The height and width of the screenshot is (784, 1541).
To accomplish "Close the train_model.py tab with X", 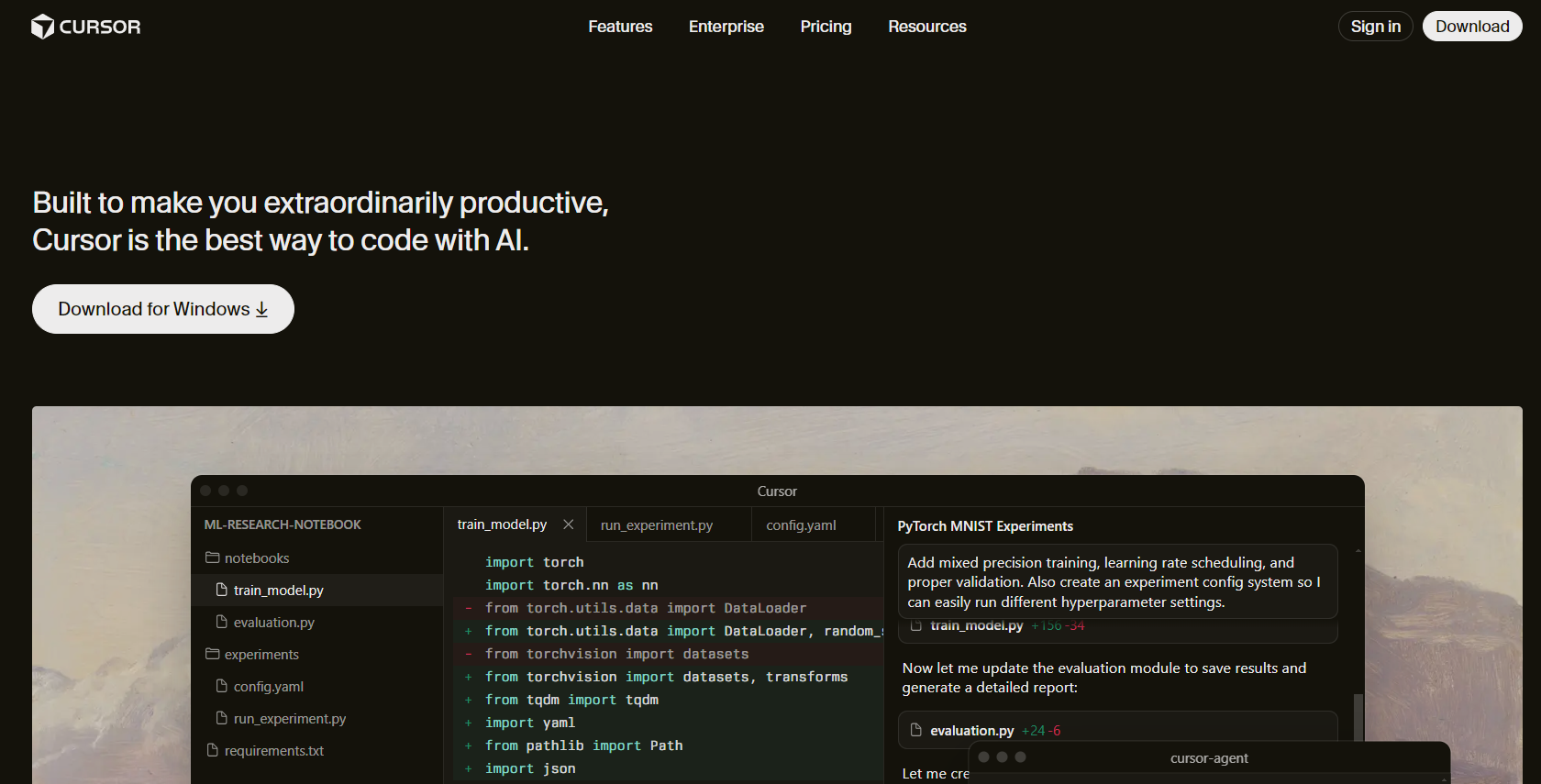I will click(x=569, y=525).
